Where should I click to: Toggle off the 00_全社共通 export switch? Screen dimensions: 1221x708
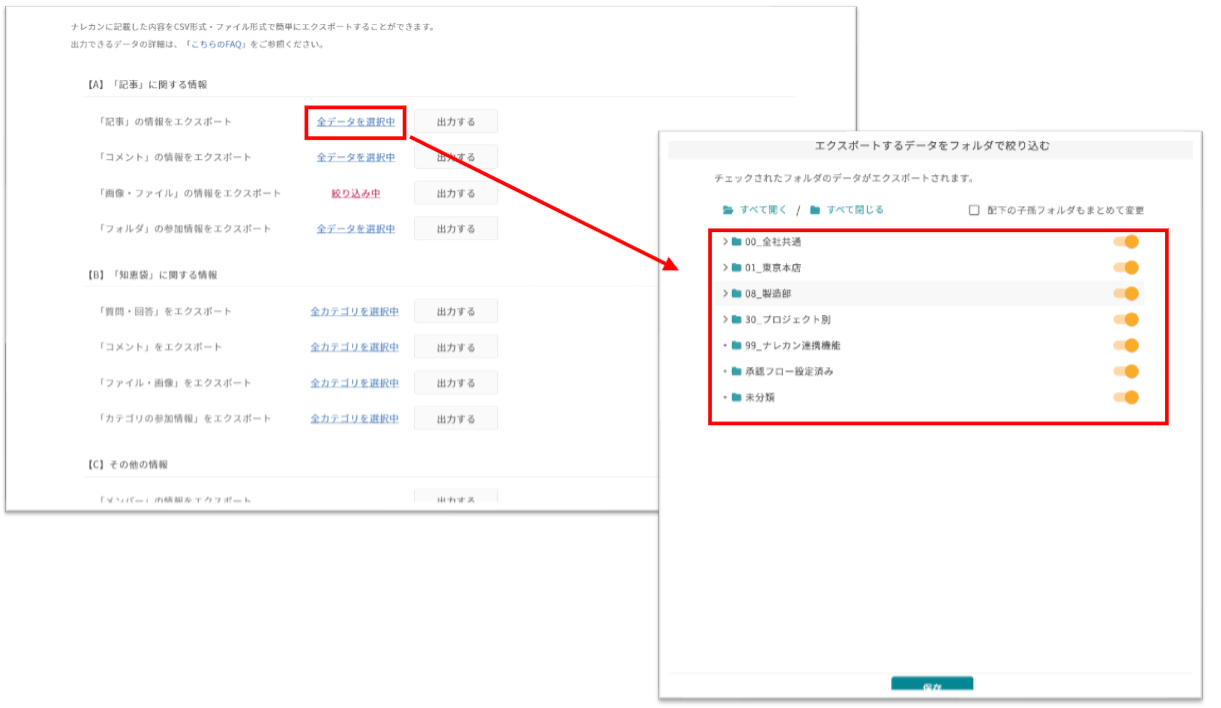click(x=1126, y=242)
